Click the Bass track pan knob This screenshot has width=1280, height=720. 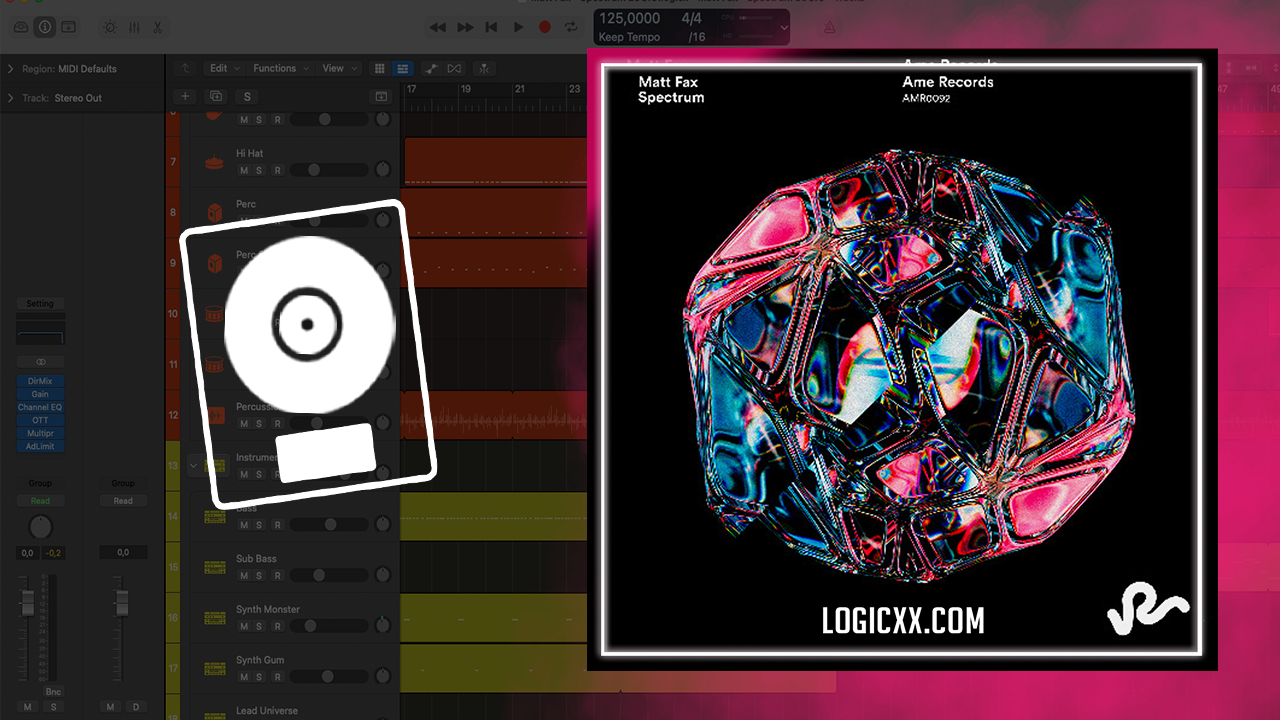click(382, 524)
